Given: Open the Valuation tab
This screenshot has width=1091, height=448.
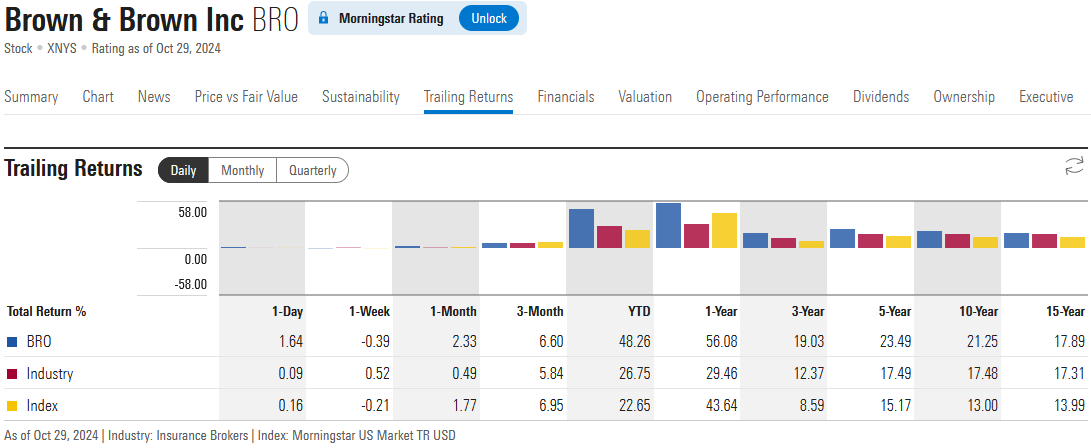Looking at the screenshot, I should coord(645,97).
